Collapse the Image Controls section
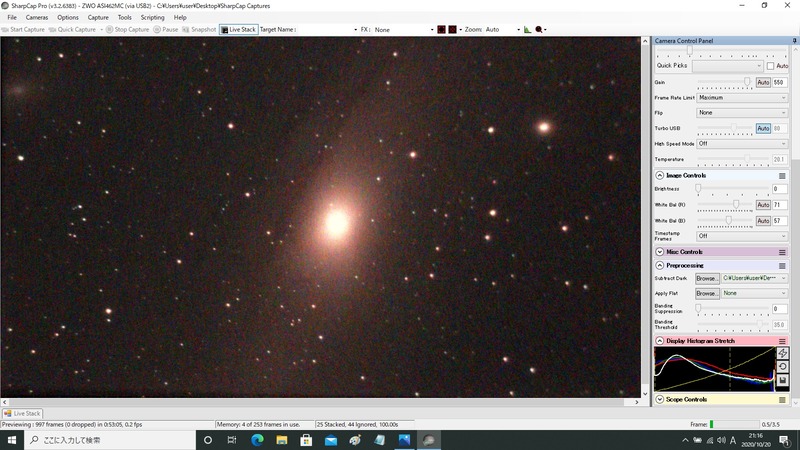Viewport: 800px width, 450px height. coord(659,176)
